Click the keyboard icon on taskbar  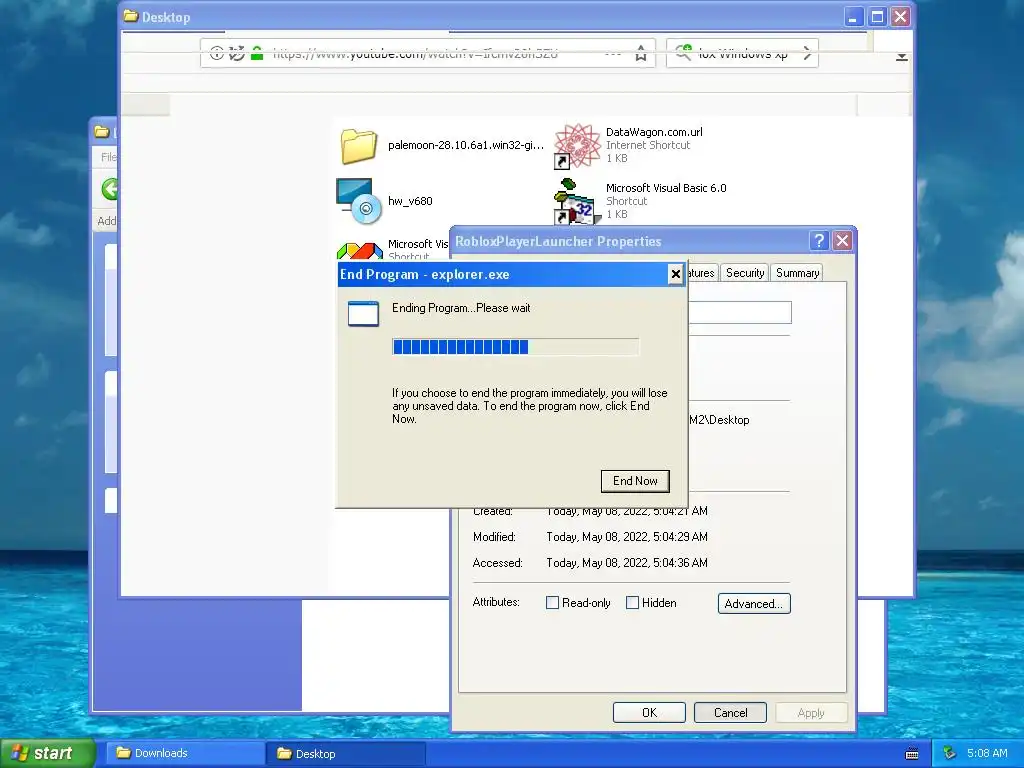[912, 754]
